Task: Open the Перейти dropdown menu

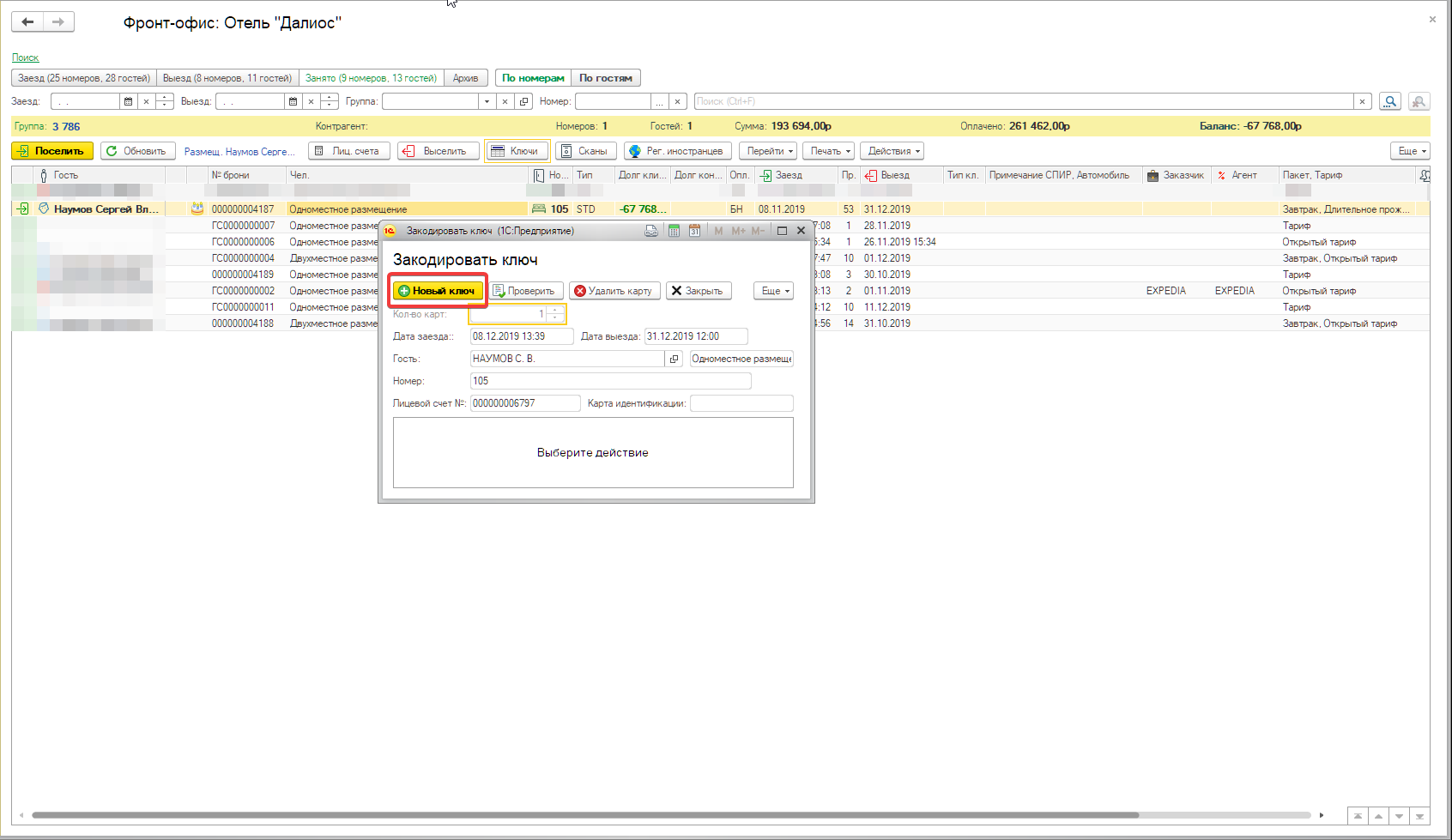Action: point(768,151)
